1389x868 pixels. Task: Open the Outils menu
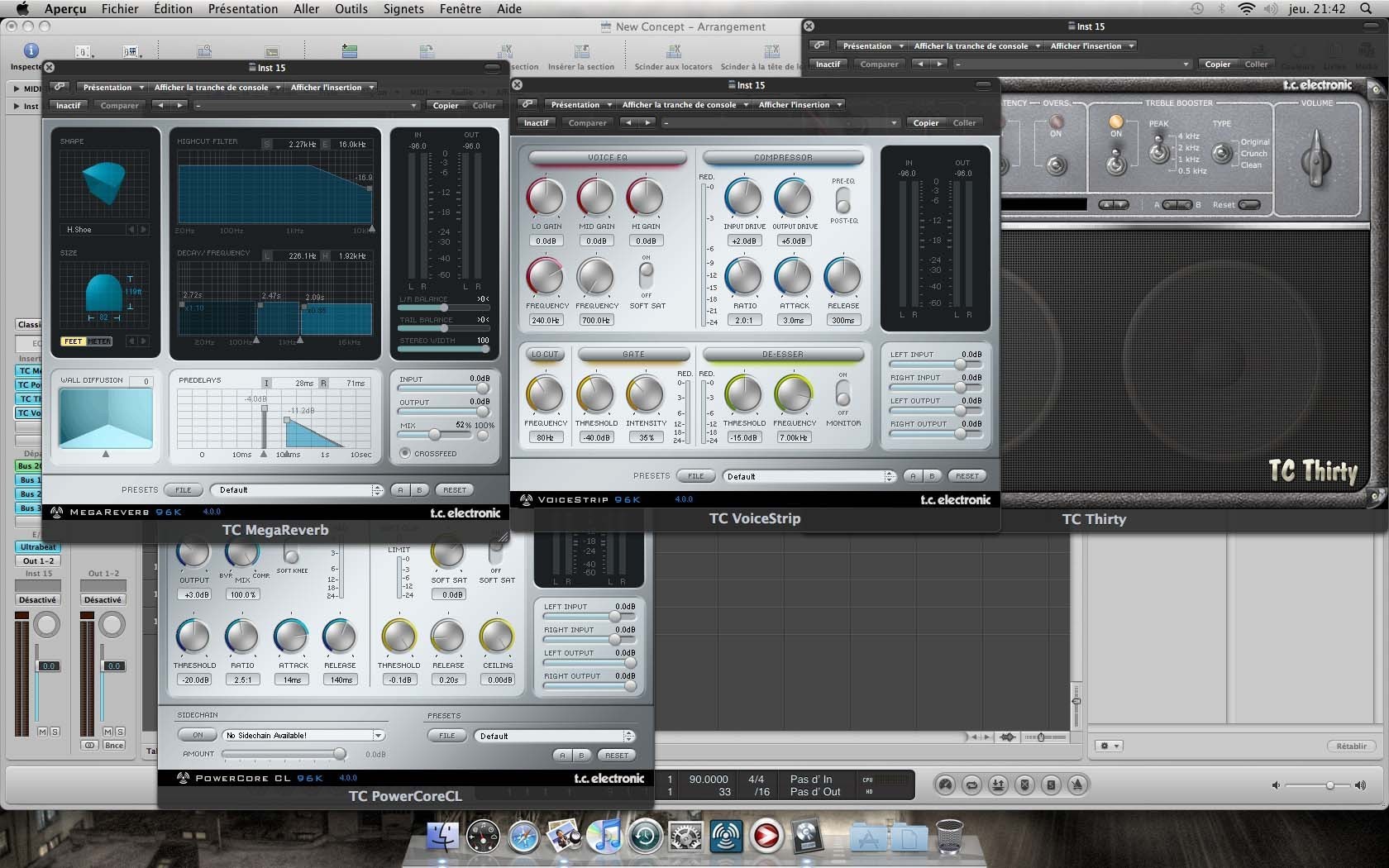(x=351, y=8)
